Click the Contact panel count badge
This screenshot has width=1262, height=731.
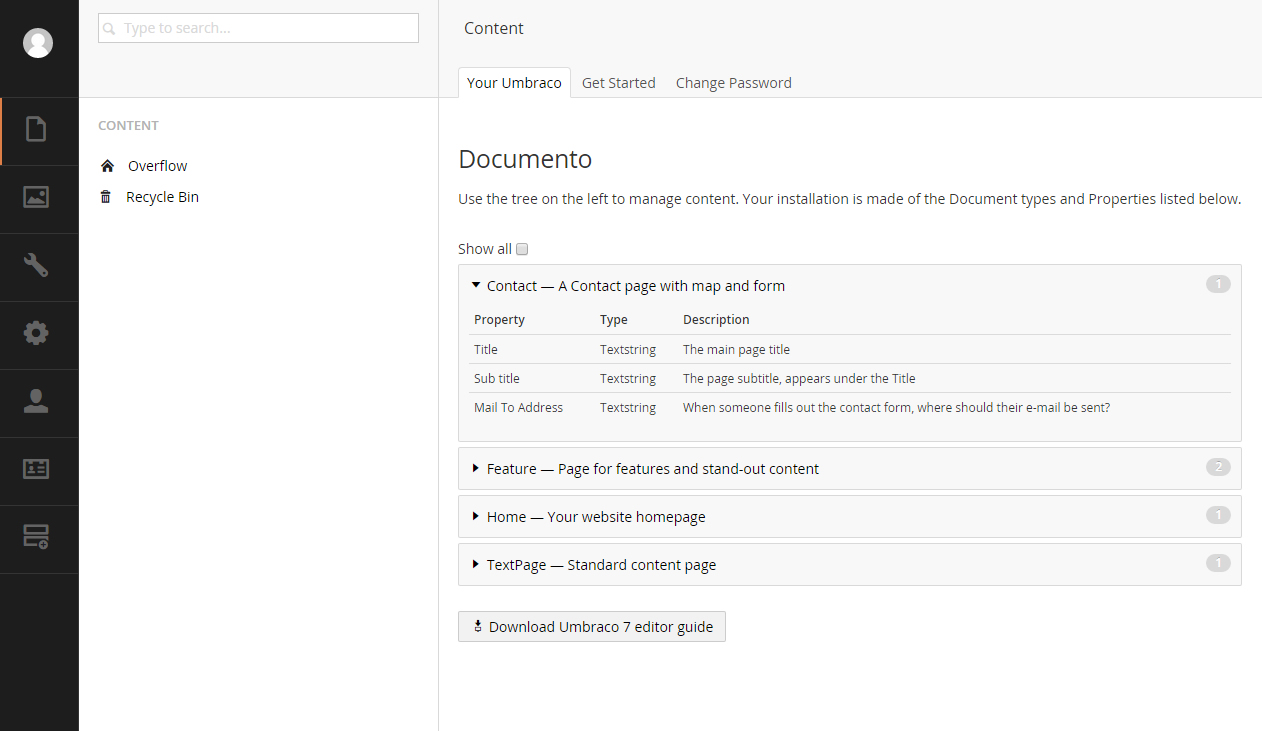click(x=1218, y=285)
